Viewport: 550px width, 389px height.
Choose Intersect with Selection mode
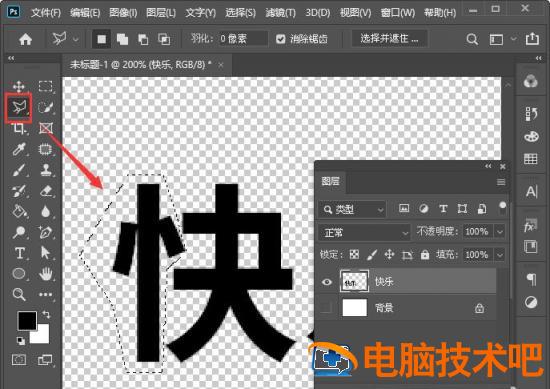(x=164, y=39)
